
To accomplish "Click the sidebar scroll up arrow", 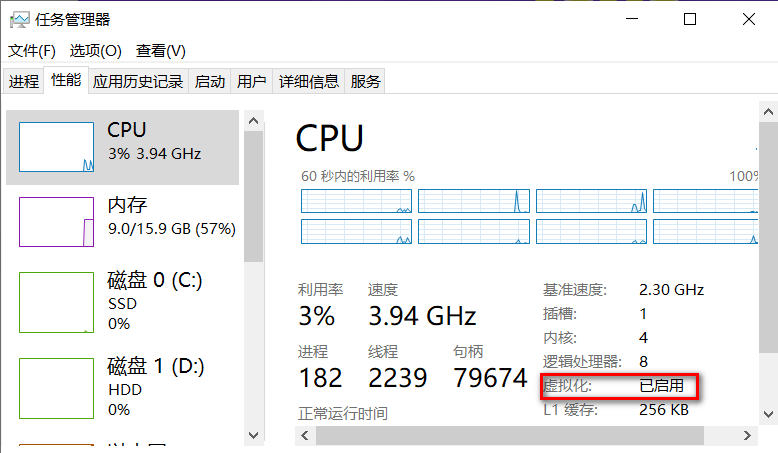I will 254,121.
